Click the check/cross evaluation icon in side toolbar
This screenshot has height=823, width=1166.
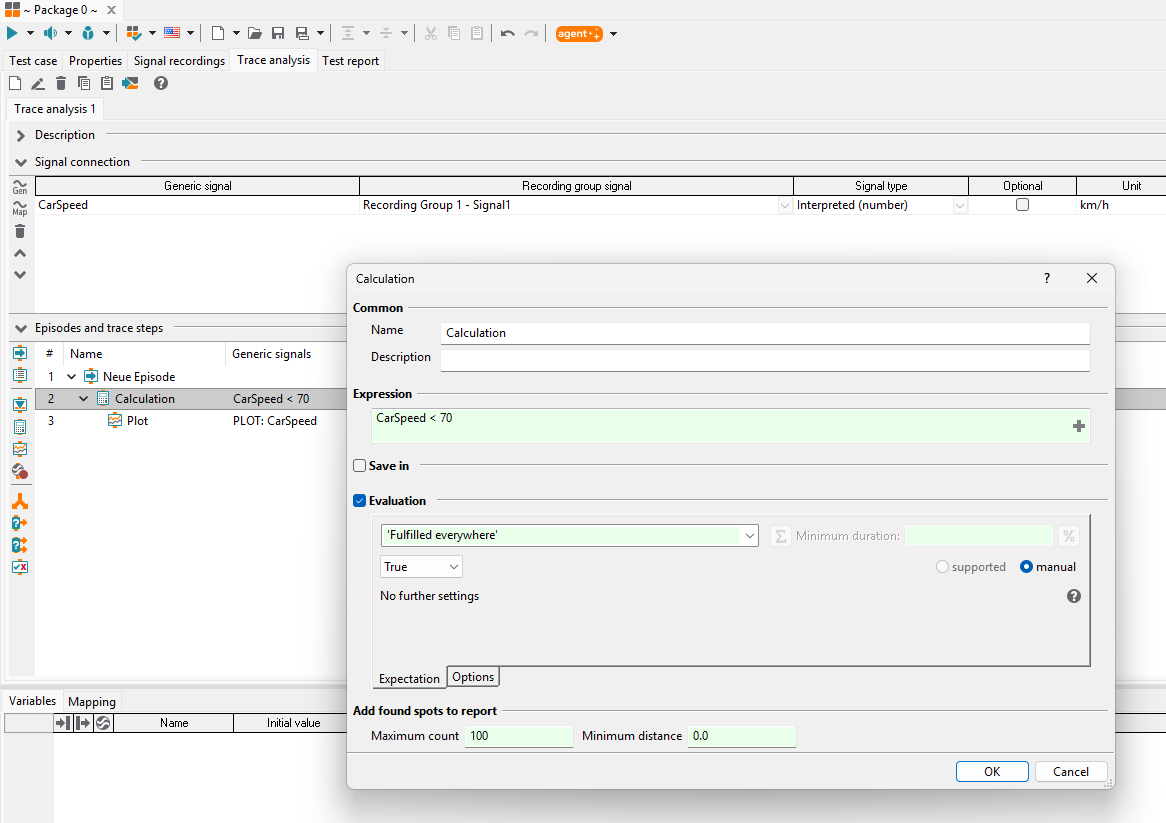point(20,567)
